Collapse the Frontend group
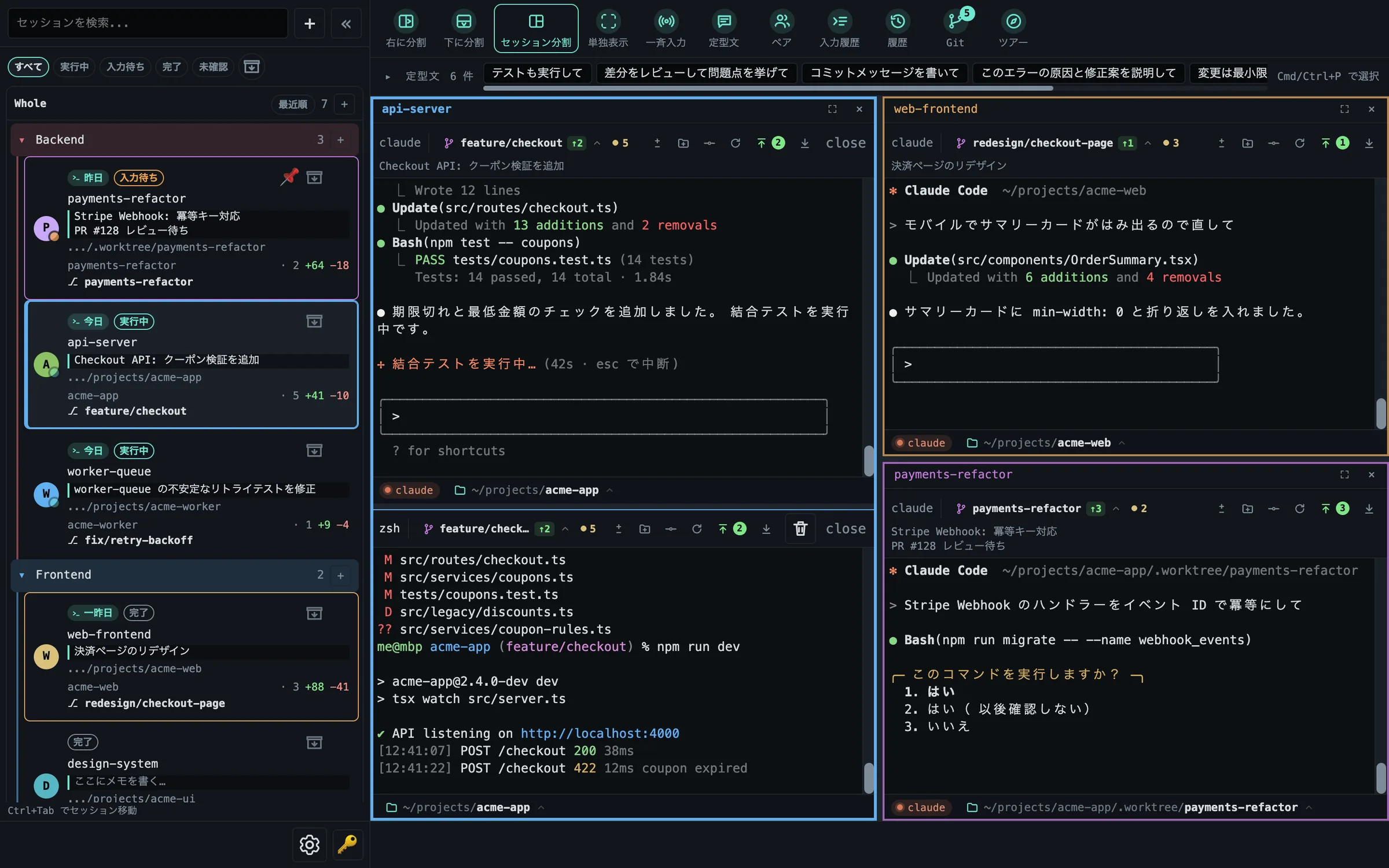The image size is (1389, 868). tap(22, 575)
